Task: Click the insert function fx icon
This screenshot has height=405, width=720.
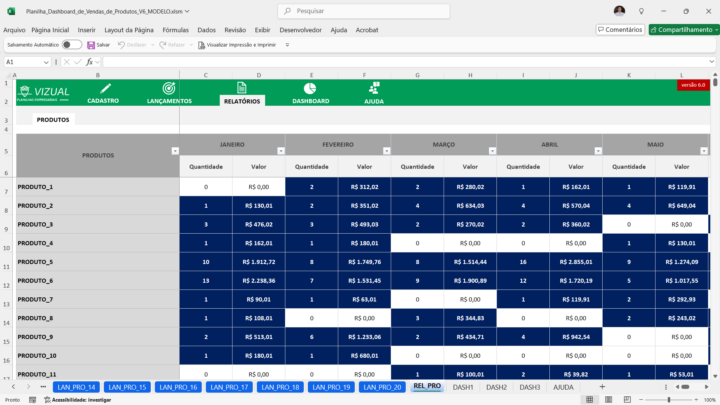Action: [88, 62]
